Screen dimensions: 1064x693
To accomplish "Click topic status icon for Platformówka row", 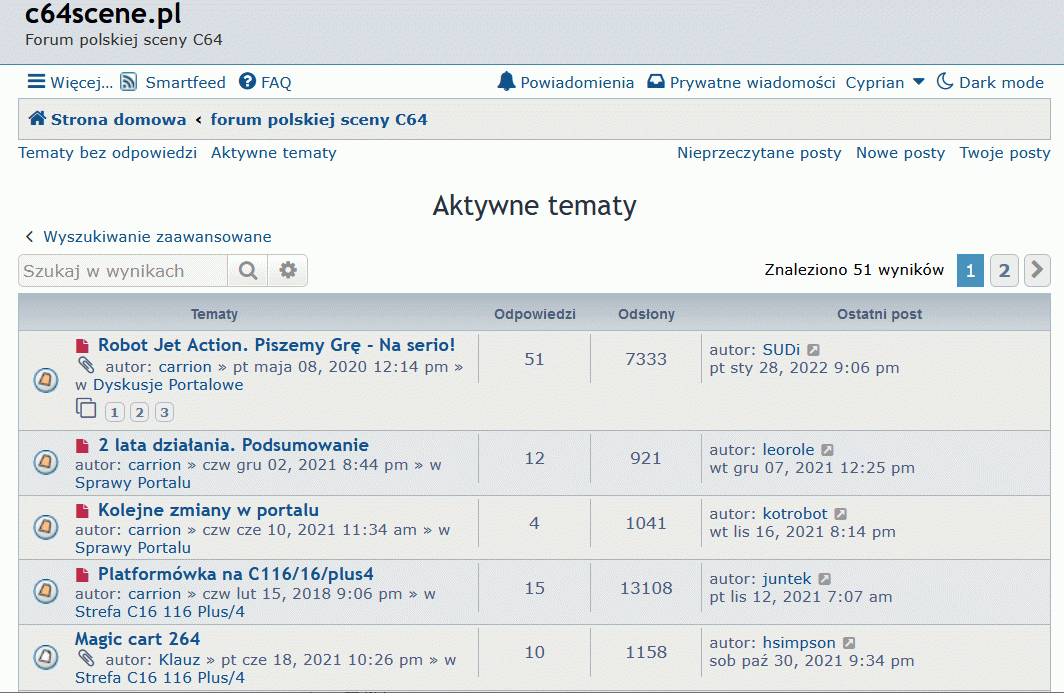I will [45, 591].
